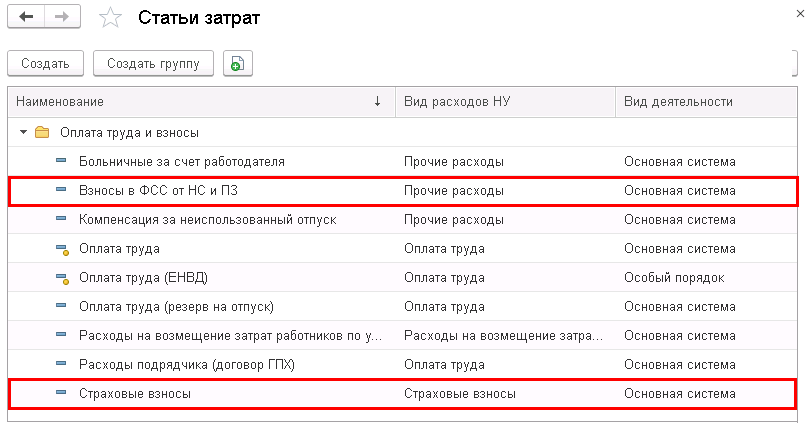Click the copy-item icon with green plus
Image resolution: width=807 pixels, height=423 pixels.
(x=237, y=63)
